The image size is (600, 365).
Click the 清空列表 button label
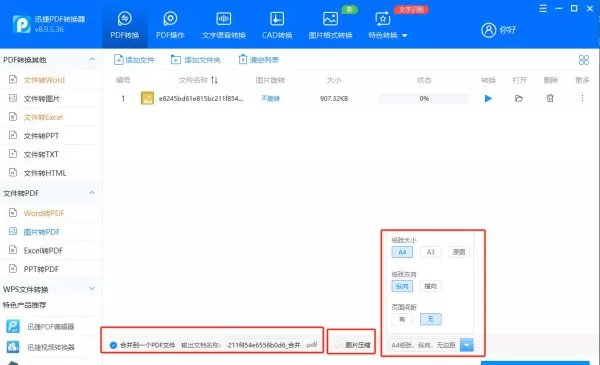point(264,60)
